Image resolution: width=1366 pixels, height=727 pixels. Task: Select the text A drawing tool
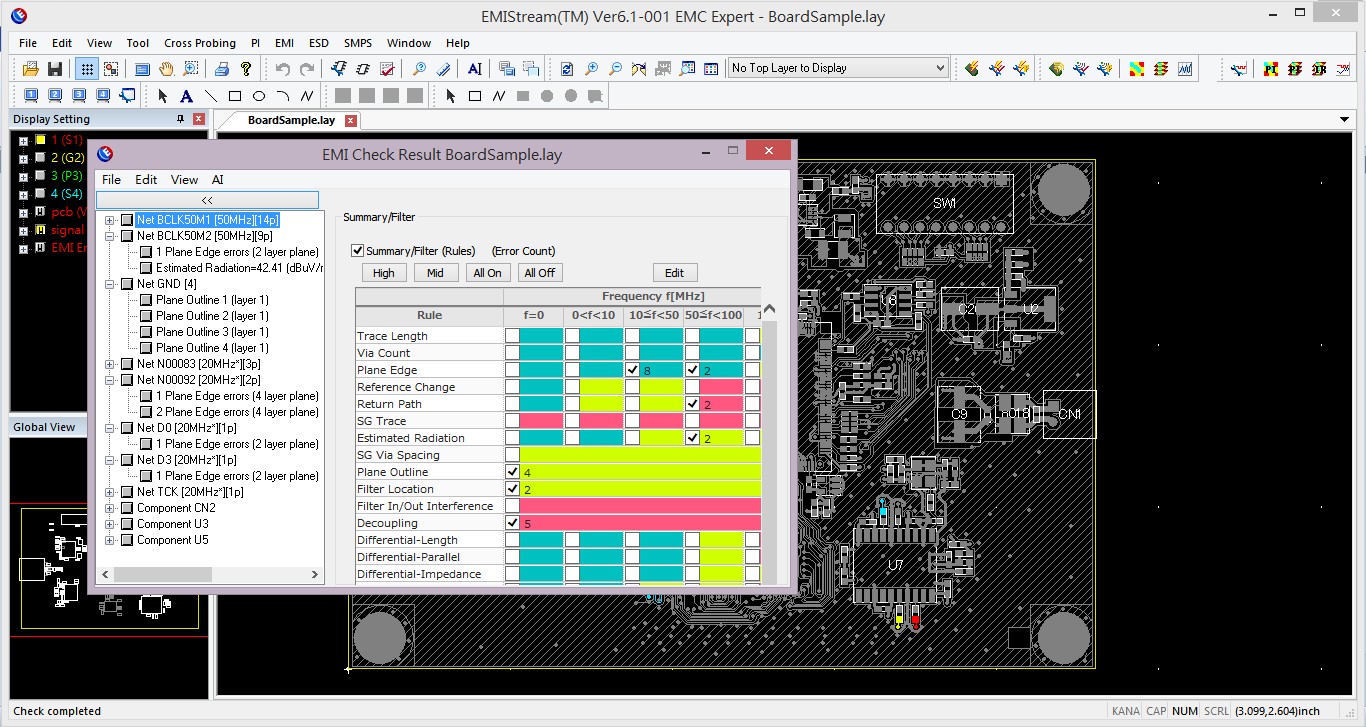point(186,96)
